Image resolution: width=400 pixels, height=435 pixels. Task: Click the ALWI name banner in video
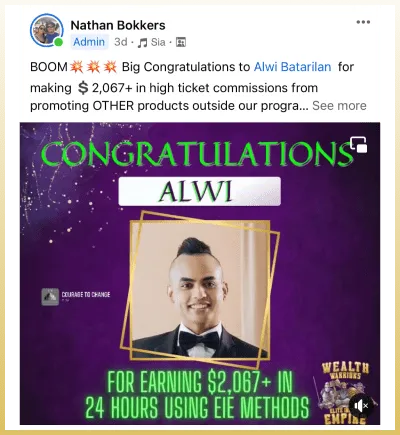199,191
